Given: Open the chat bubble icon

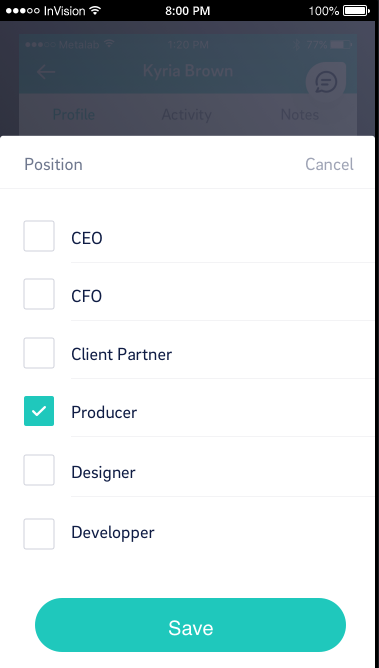Looking at the screenshot, I should [326, 82].
